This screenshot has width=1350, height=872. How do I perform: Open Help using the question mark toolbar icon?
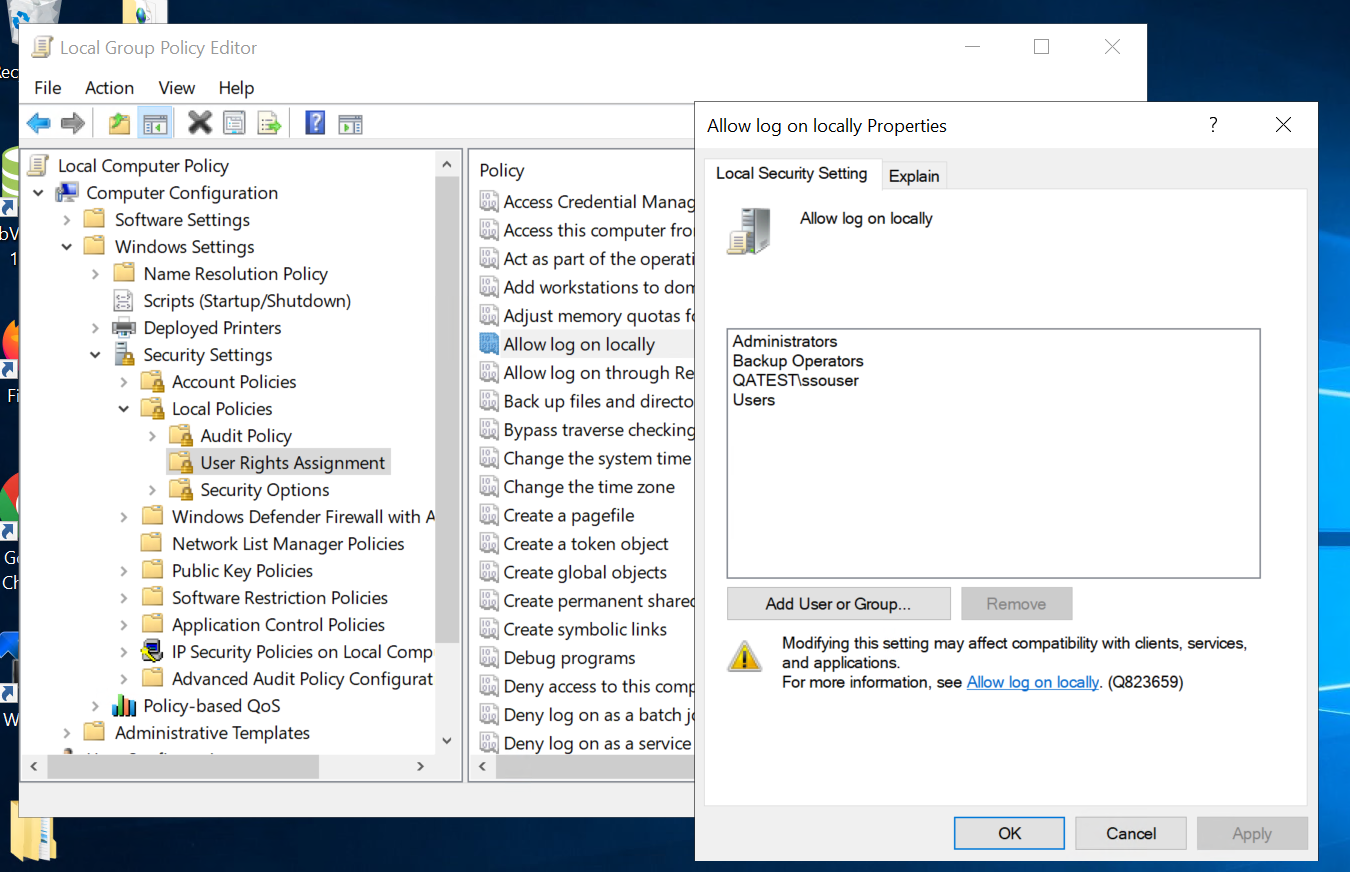314,122
